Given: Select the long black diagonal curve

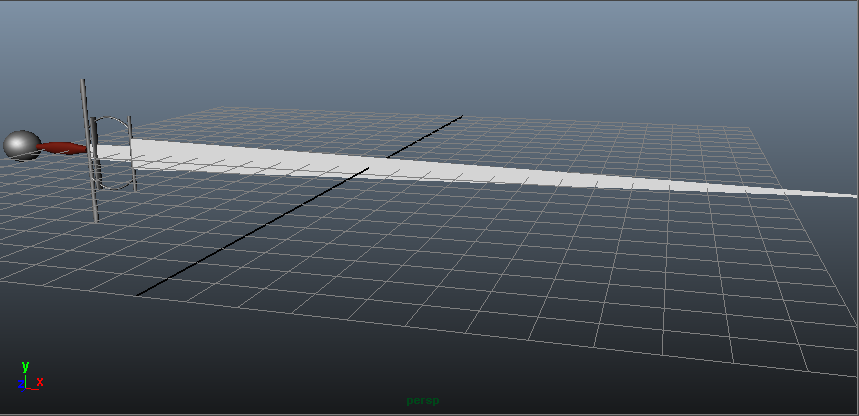Looking at the screenshot, I should [299, 206].
